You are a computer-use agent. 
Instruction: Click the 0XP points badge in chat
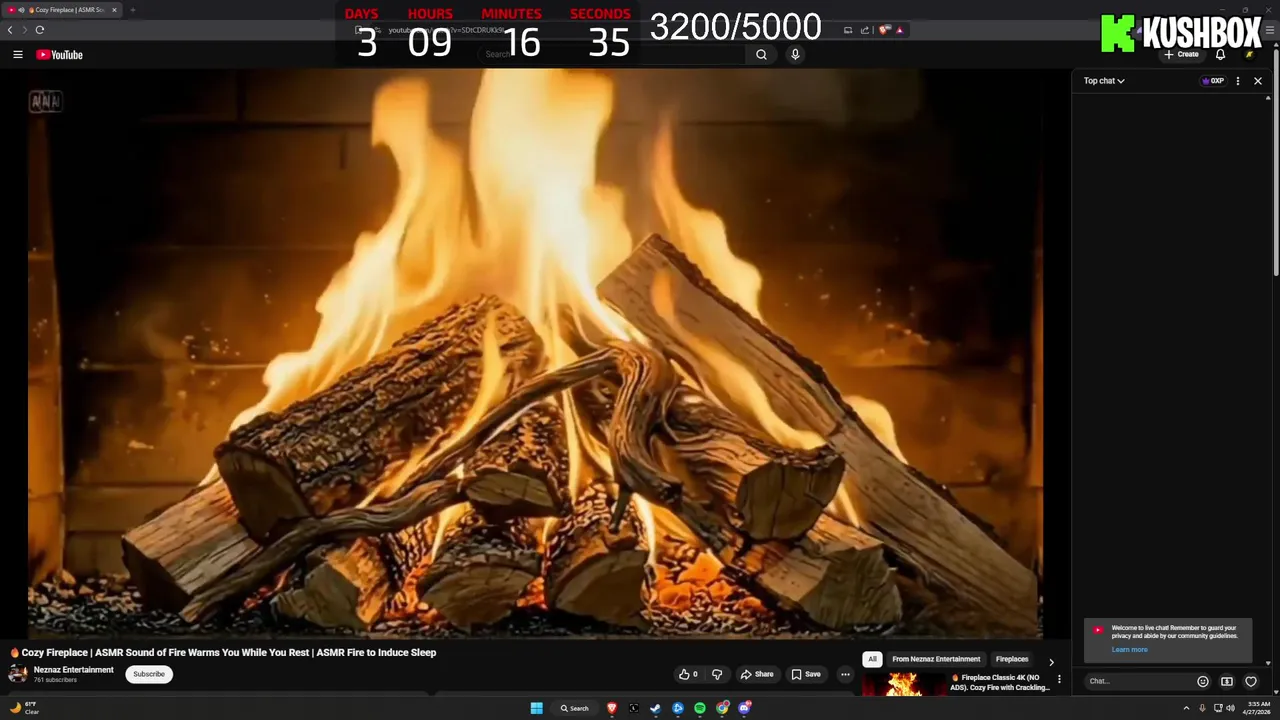coord(1213,81)
